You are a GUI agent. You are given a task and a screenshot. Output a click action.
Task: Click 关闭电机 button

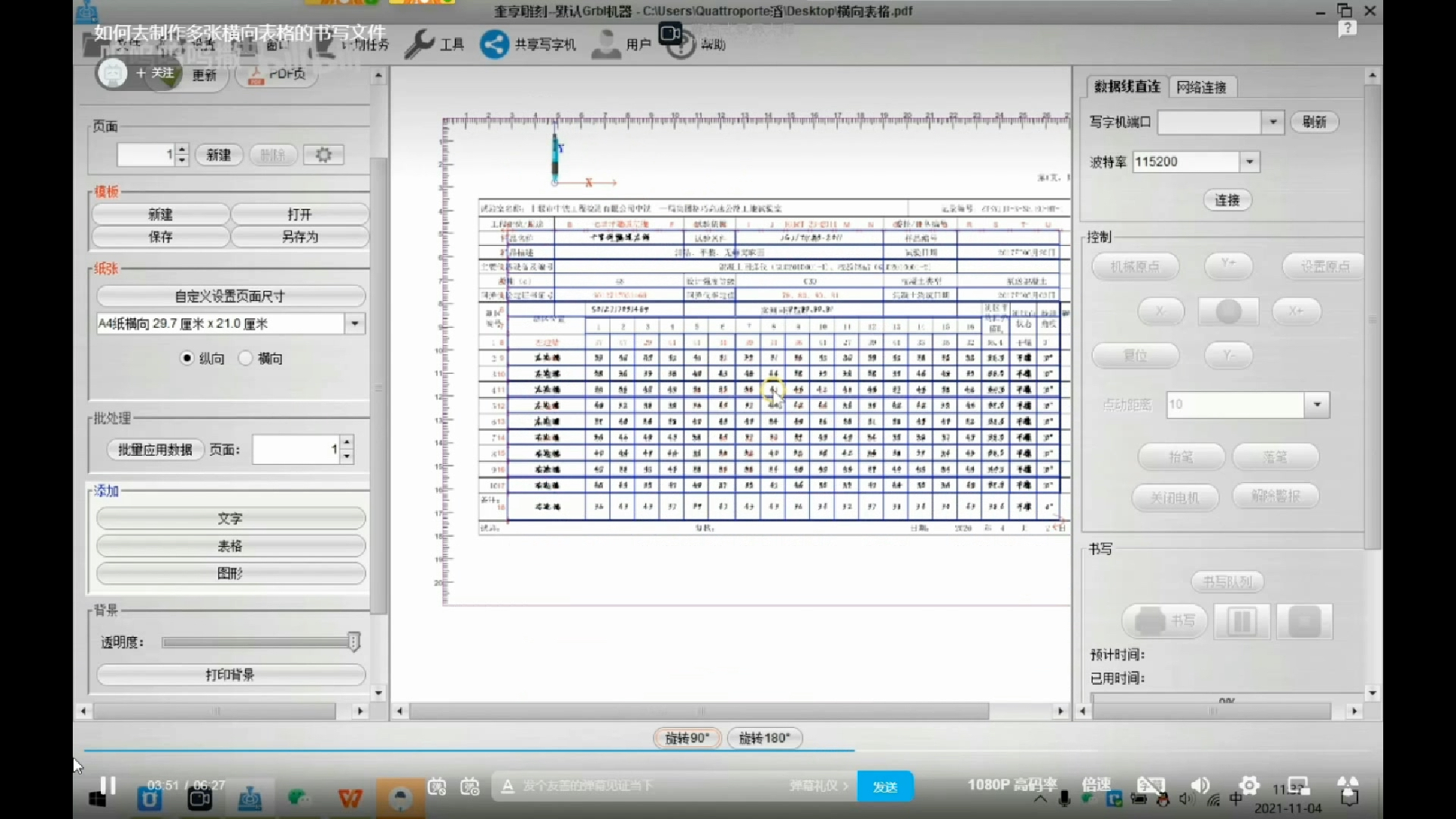tap(1175, 497)
